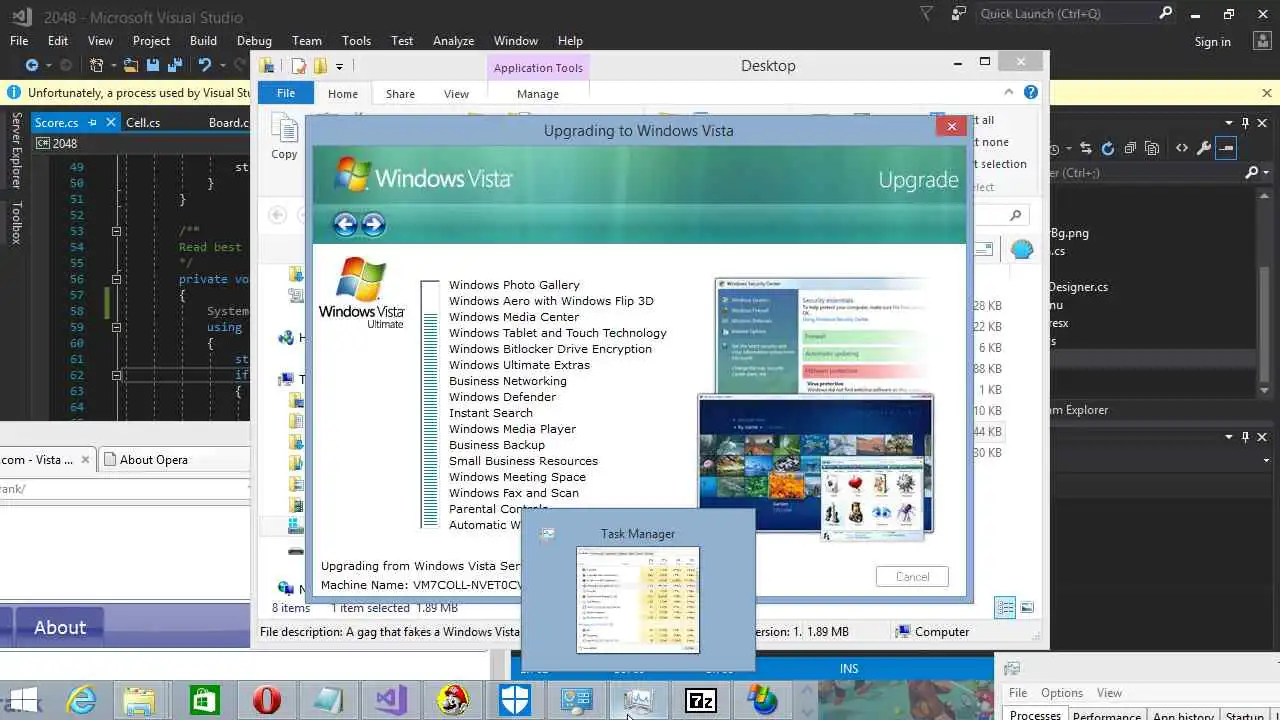1280x720 pixels.
Task: Click the Properties wrench icon in Solution Explorer
Action: click(1204, 148)
